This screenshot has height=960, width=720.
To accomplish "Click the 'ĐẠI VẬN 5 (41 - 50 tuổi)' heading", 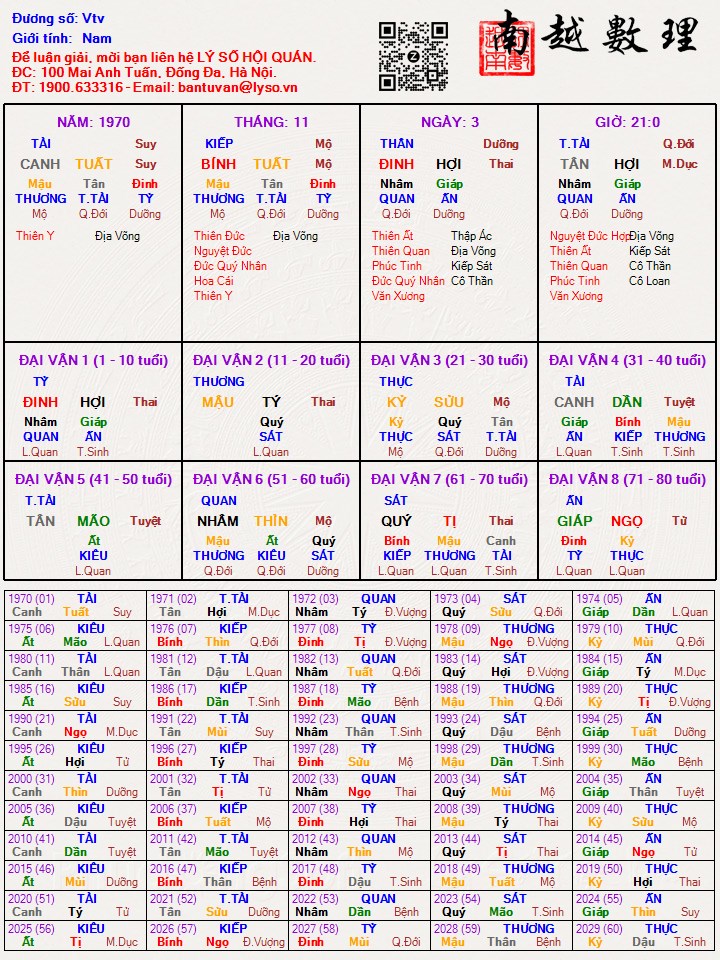I will tap(93, 479).
